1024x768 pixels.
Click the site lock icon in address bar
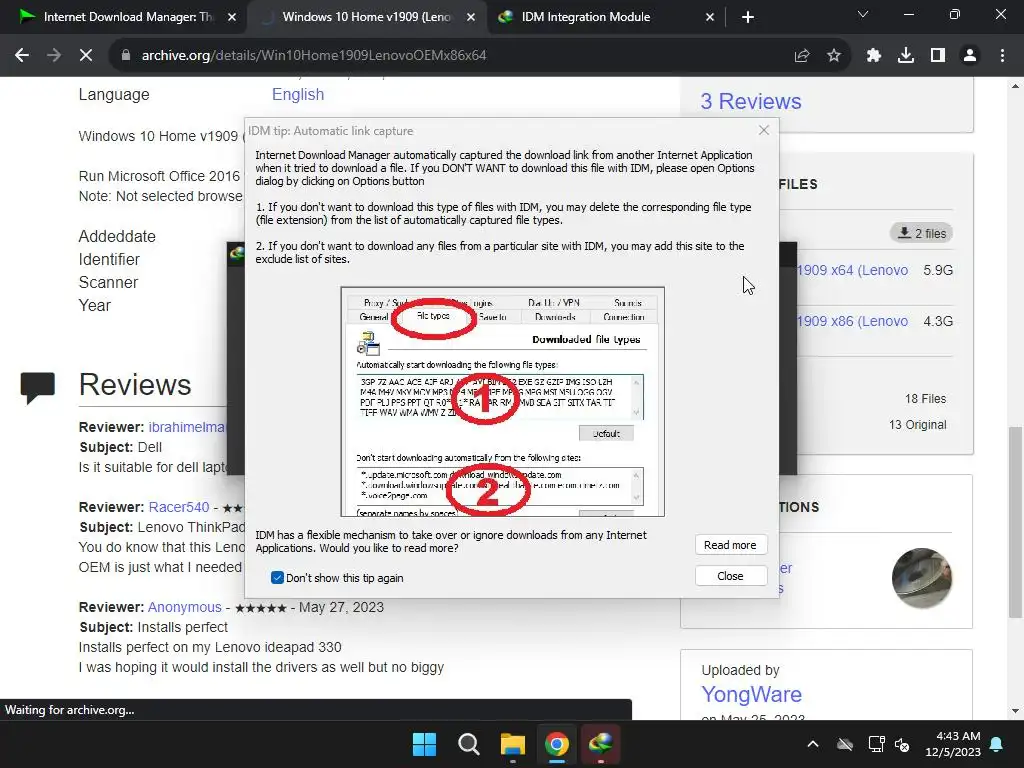pyautogui.click(x=126, y=56)
